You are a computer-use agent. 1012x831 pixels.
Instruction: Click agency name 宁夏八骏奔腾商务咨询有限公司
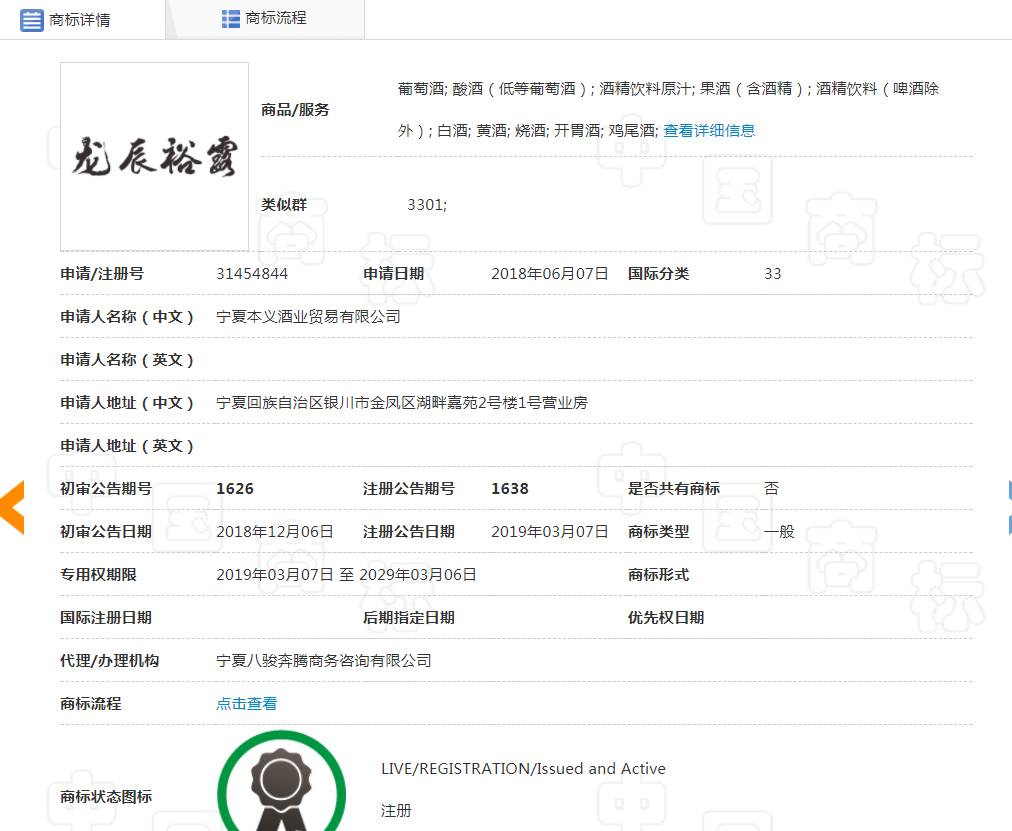[324, 660]
